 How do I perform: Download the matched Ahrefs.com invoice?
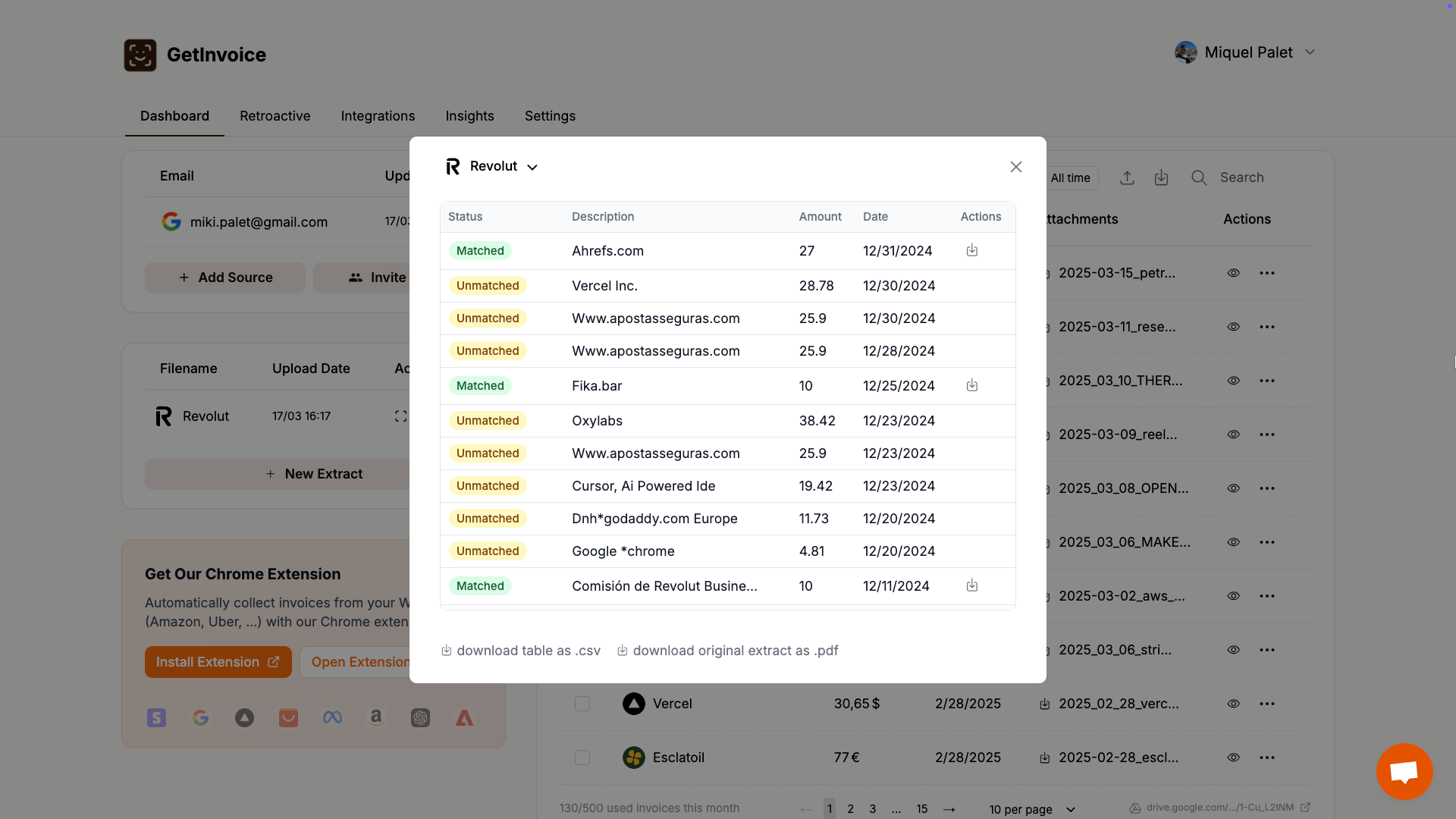click(971, 250)
